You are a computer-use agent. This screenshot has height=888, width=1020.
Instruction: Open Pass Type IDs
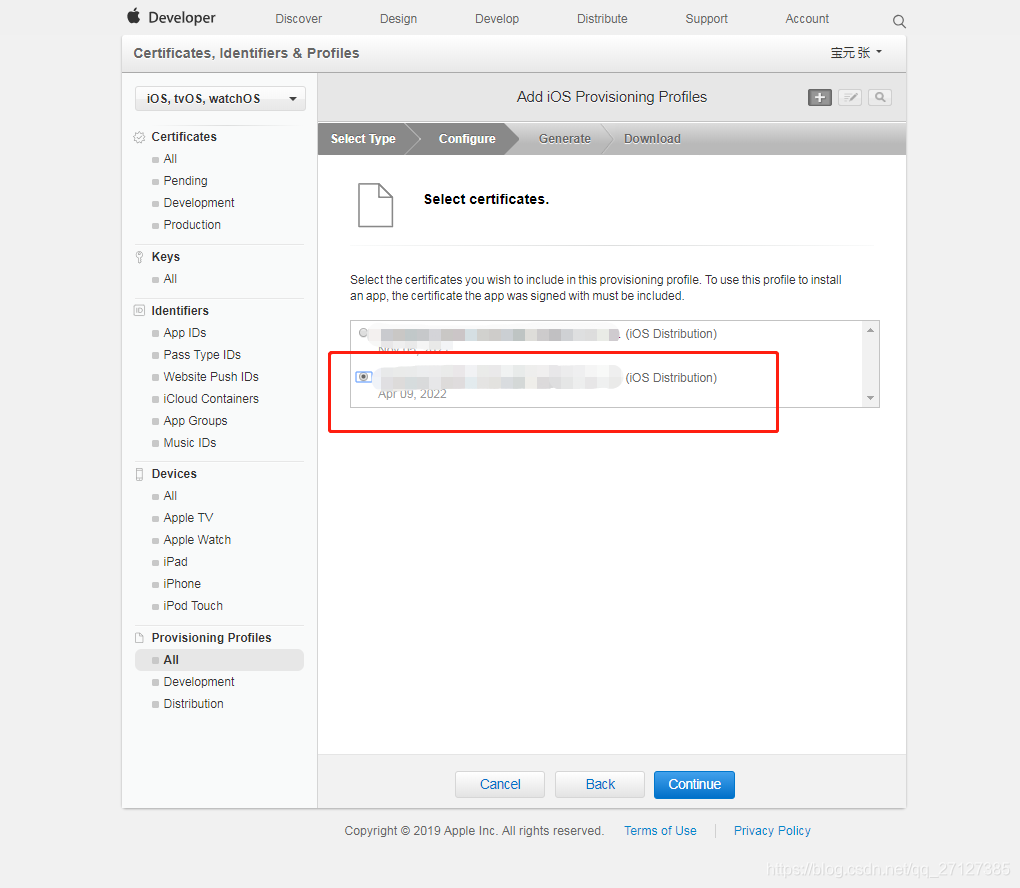202,355
